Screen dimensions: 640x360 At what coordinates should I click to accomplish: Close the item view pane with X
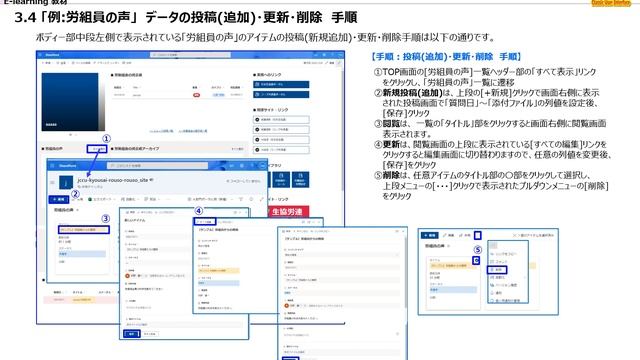[x=319, y=222]
